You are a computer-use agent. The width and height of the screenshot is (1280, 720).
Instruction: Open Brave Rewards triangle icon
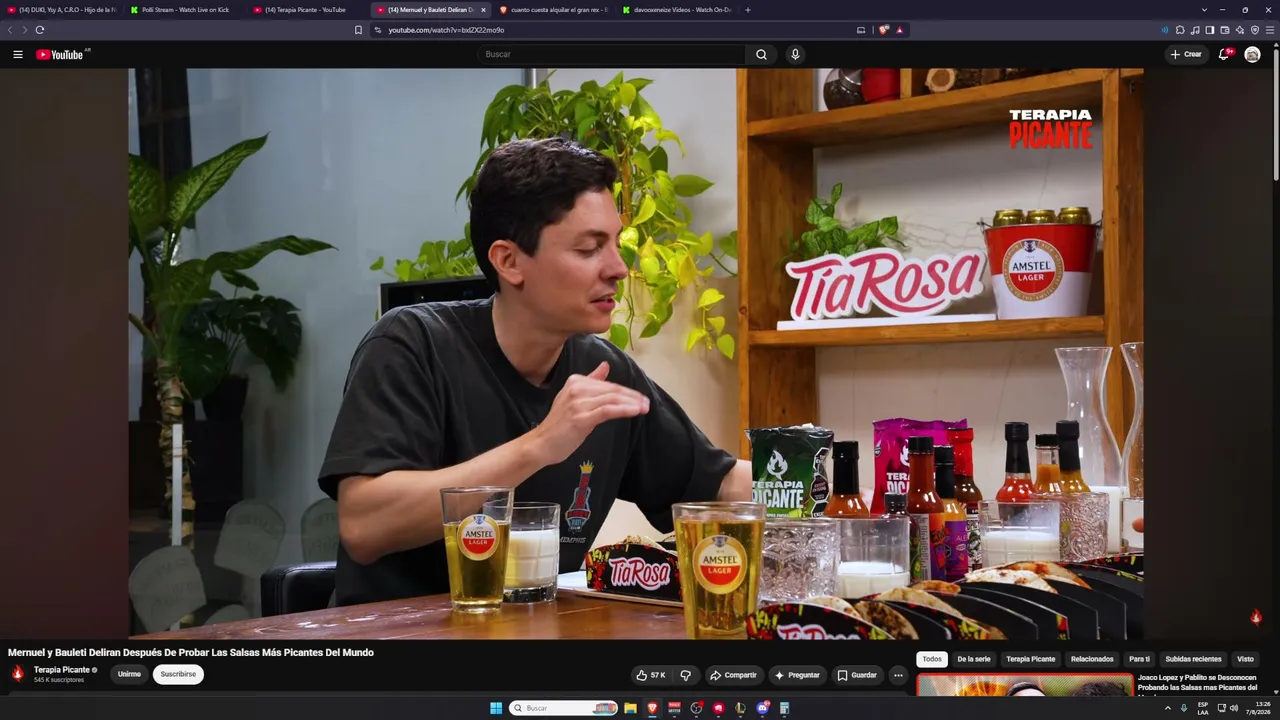(899, 30)
